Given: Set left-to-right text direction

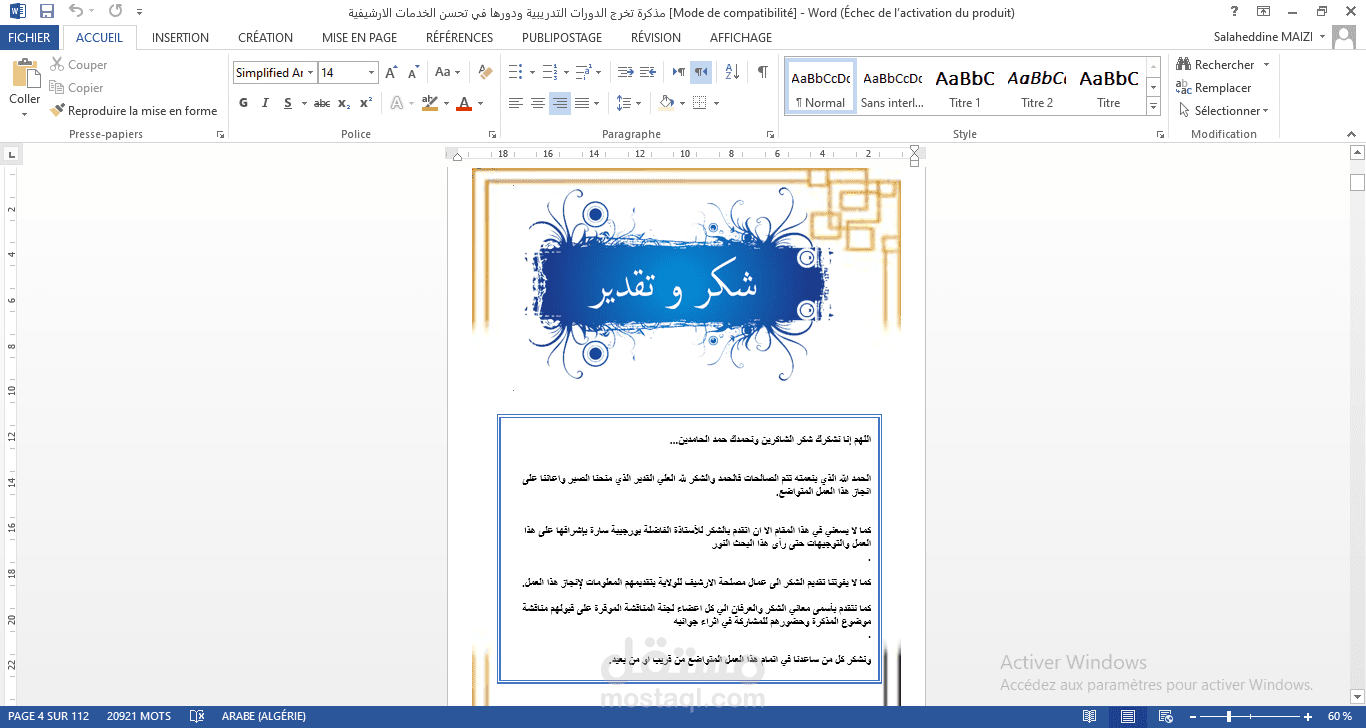Looking at the screenshot, I should 679,72.
